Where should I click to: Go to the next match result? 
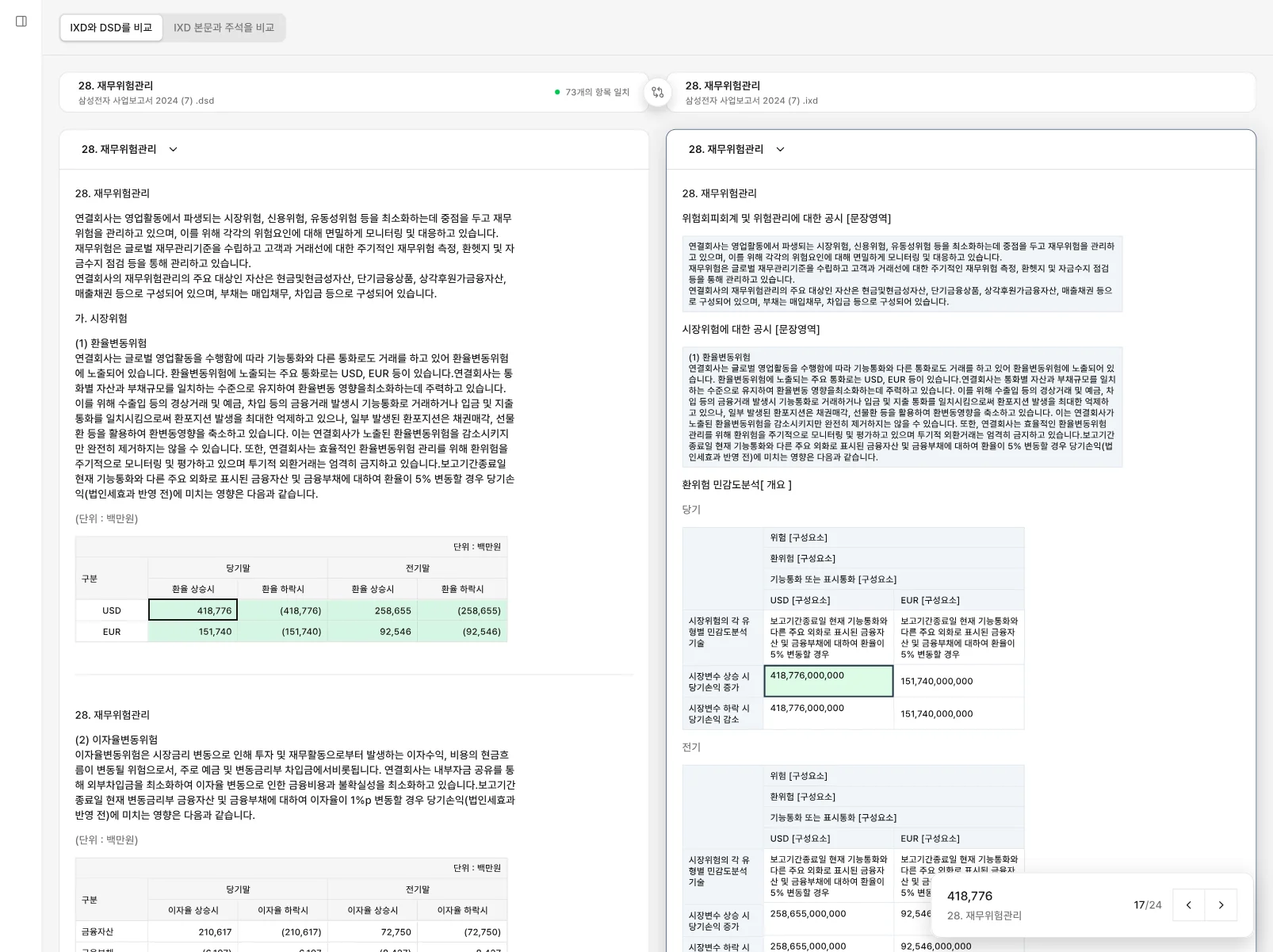click(1221, 905)
